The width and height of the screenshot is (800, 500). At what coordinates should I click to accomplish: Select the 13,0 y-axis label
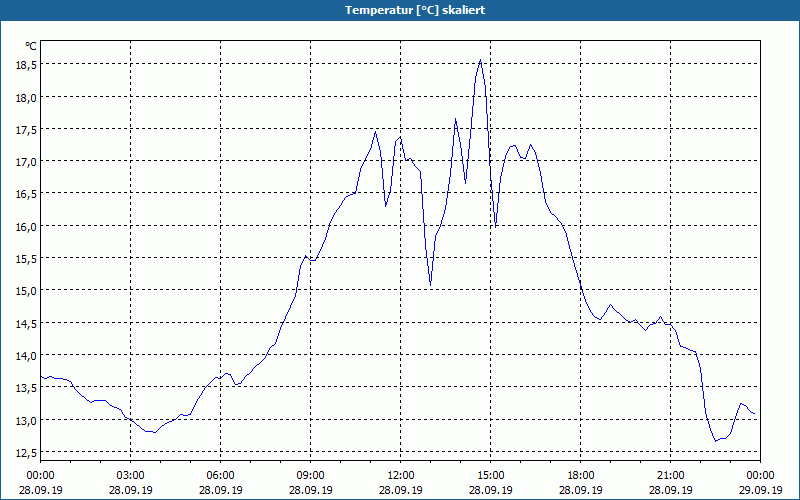point(26,420)
